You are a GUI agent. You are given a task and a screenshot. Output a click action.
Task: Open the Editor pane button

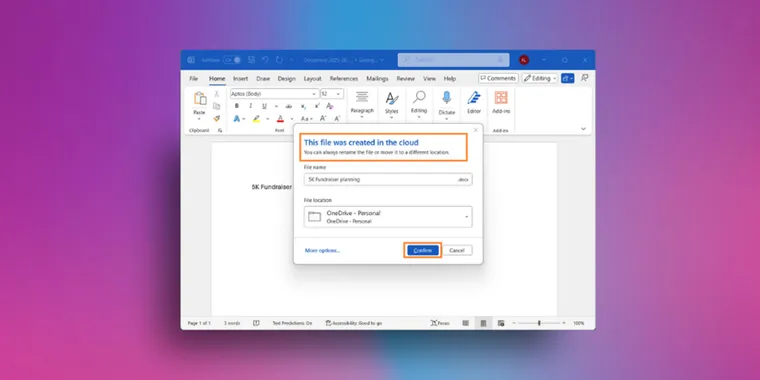pos(474,103)
